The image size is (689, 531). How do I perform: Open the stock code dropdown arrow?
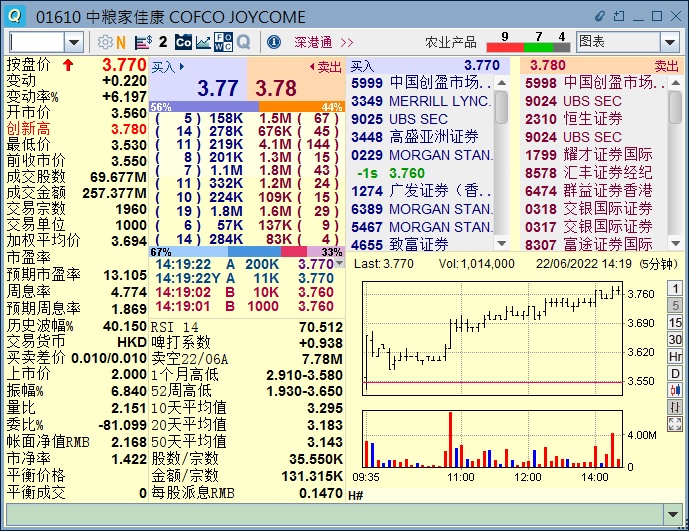point(74,43)
